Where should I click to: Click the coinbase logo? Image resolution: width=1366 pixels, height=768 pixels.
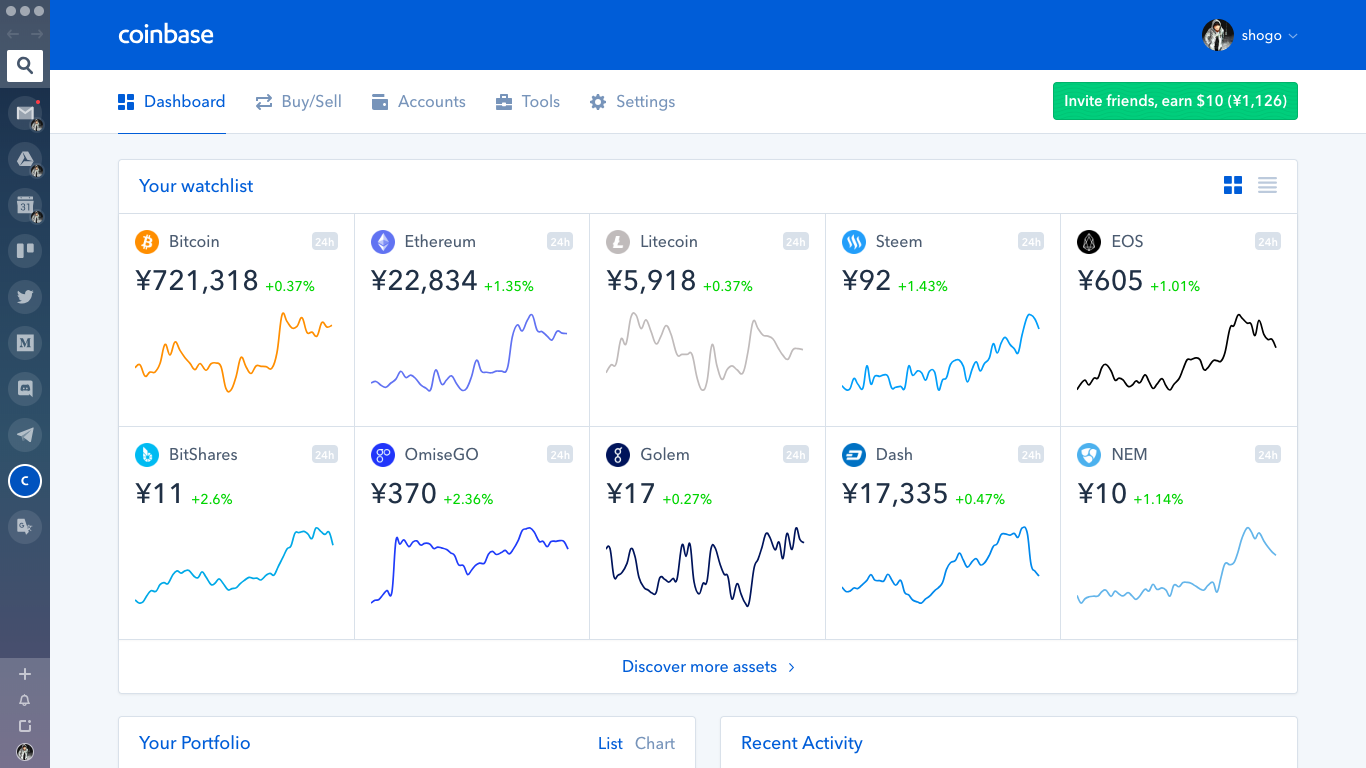pyautogui.click(x=166, y=35)
